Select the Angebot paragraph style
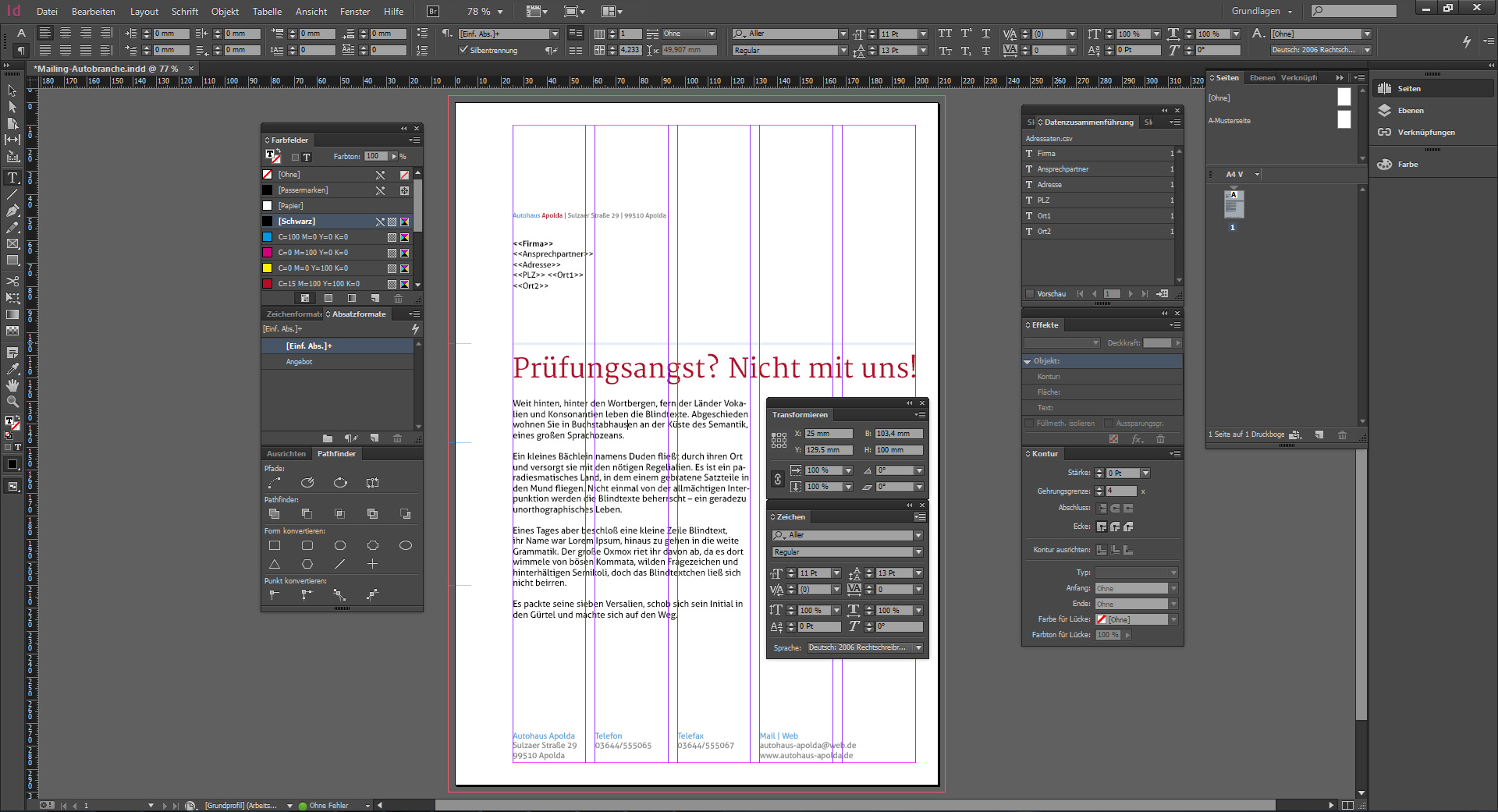Screen dimensions: 1498x812 point(300,362)
